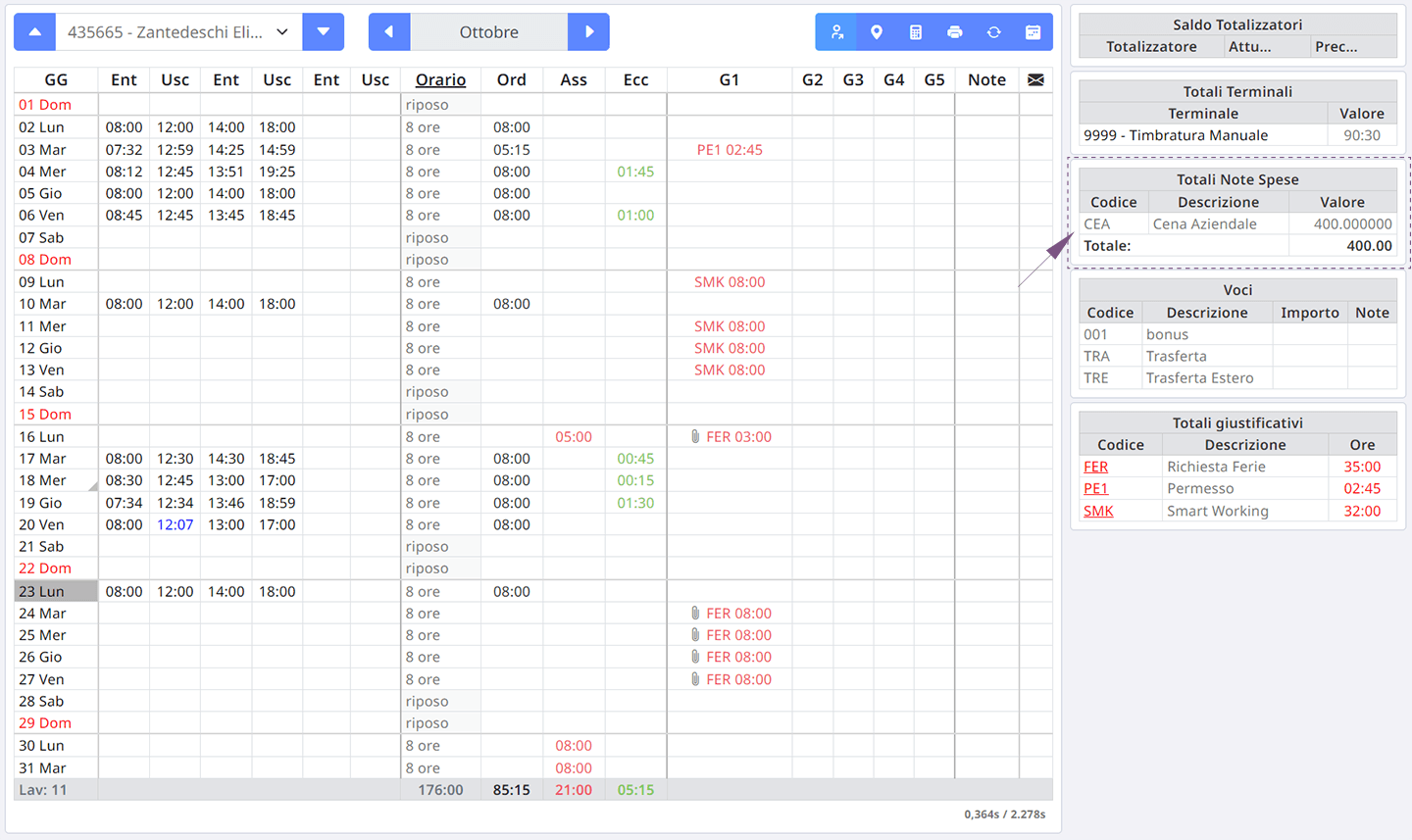Go to previous month arrow

[x=389, y=32]
